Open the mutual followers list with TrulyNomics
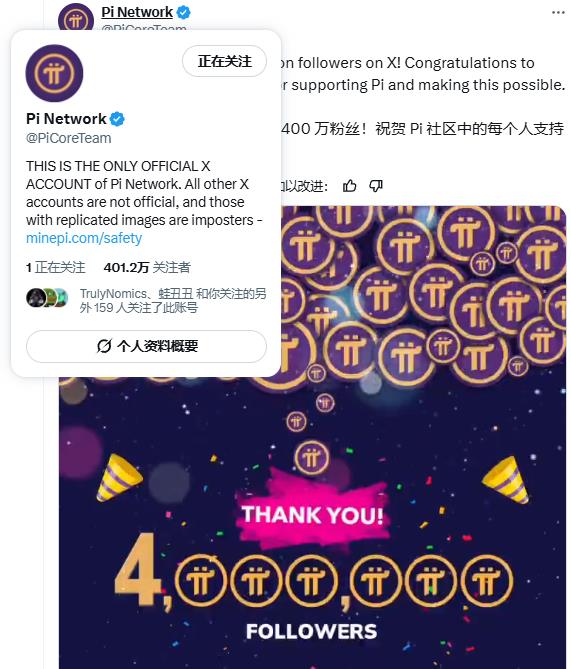This screenshot has width=571, height=669. 173,300
